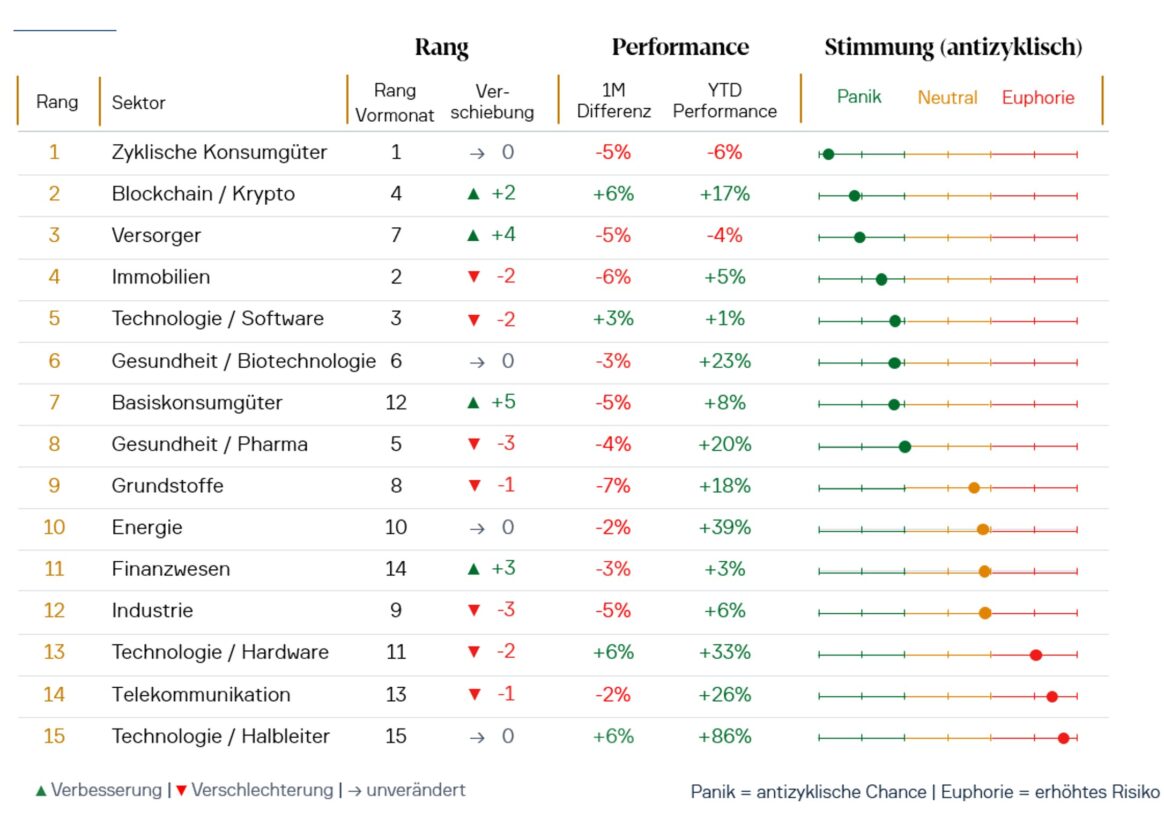Select the Technologie / Hardware sector name
This screenshot has height=840, width=1164.
220,652
